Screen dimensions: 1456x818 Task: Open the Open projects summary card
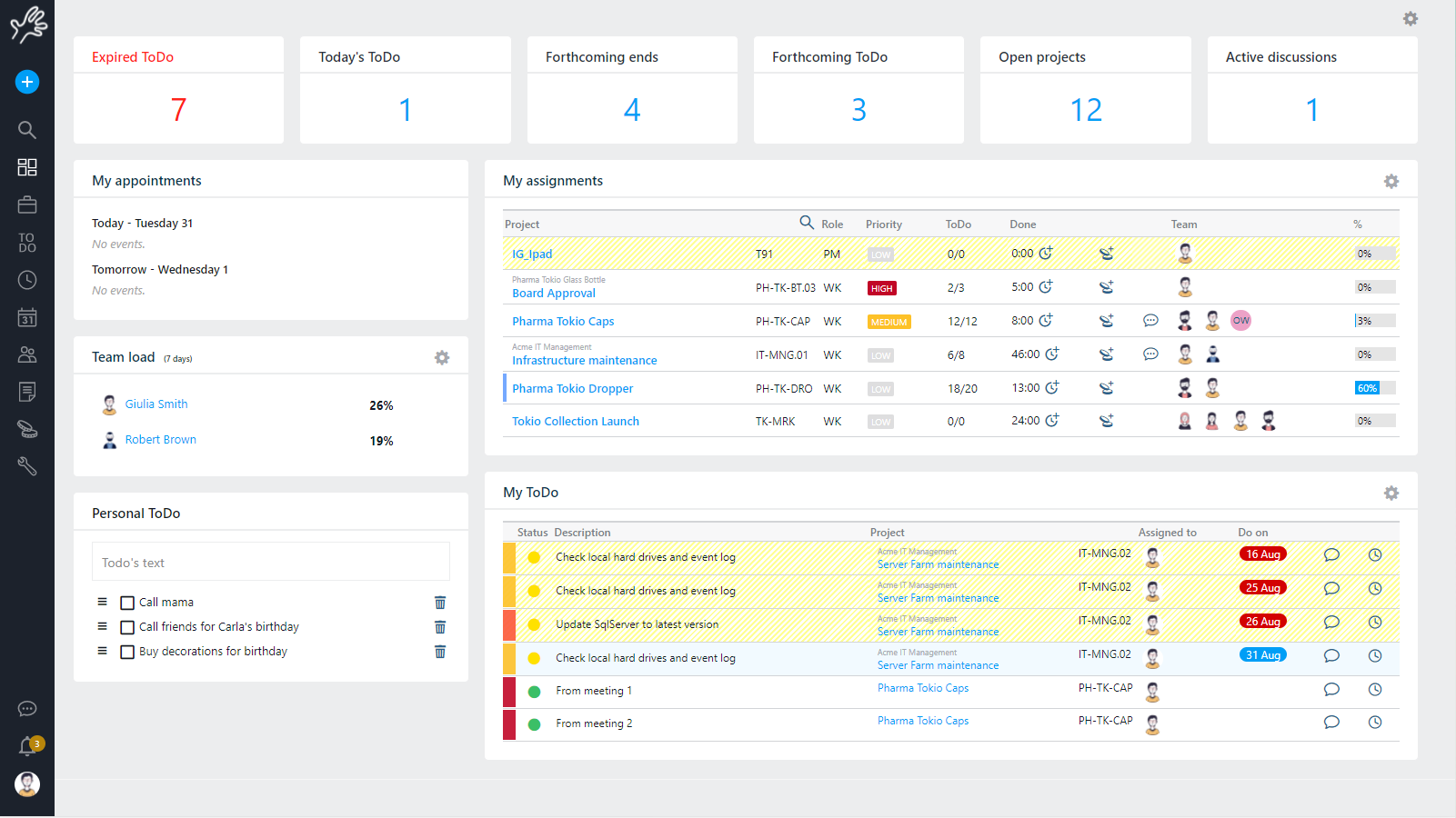tap(1085, 90)
